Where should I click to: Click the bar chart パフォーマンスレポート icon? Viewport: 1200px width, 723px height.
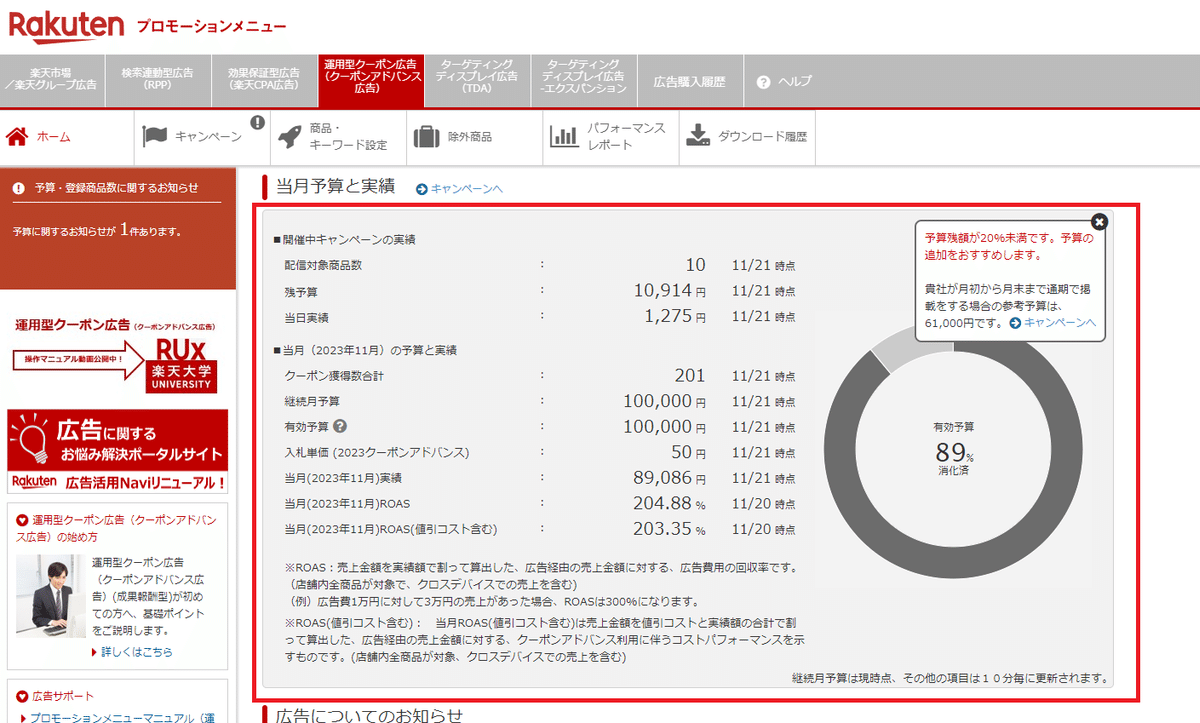[x=564, y=137]
